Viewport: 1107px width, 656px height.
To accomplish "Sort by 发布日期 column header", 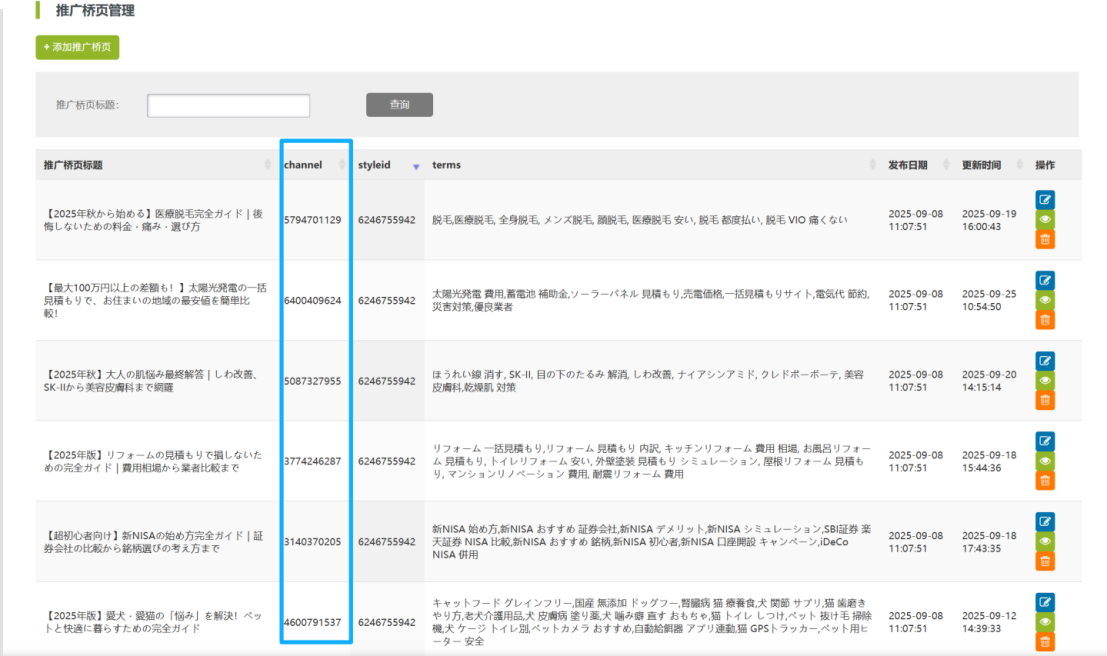I will click(907, 165).
